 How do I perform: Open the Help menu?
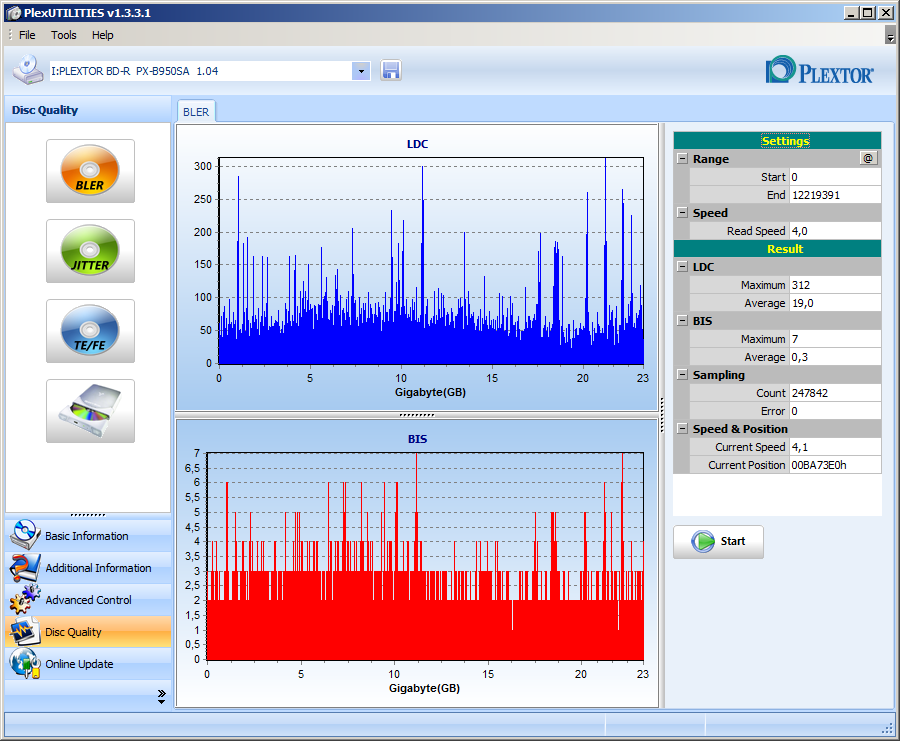click(x=103, y=35)
